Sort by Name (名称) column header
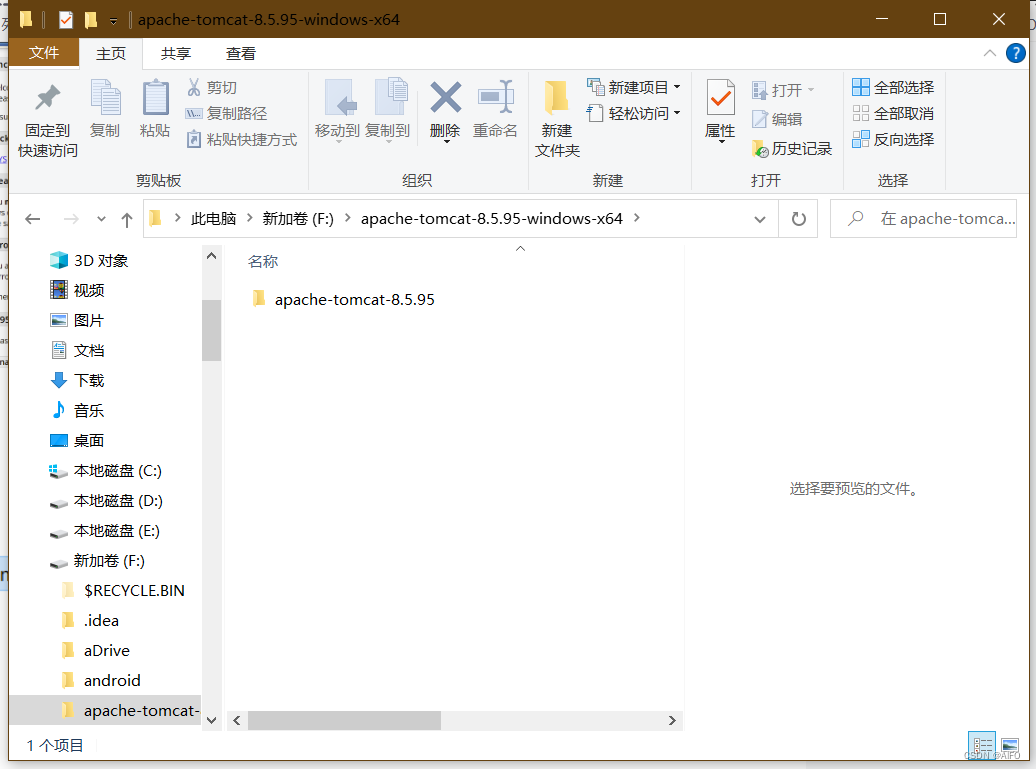This screenshot has width=1036, height=769. click(x=263, y=262)
